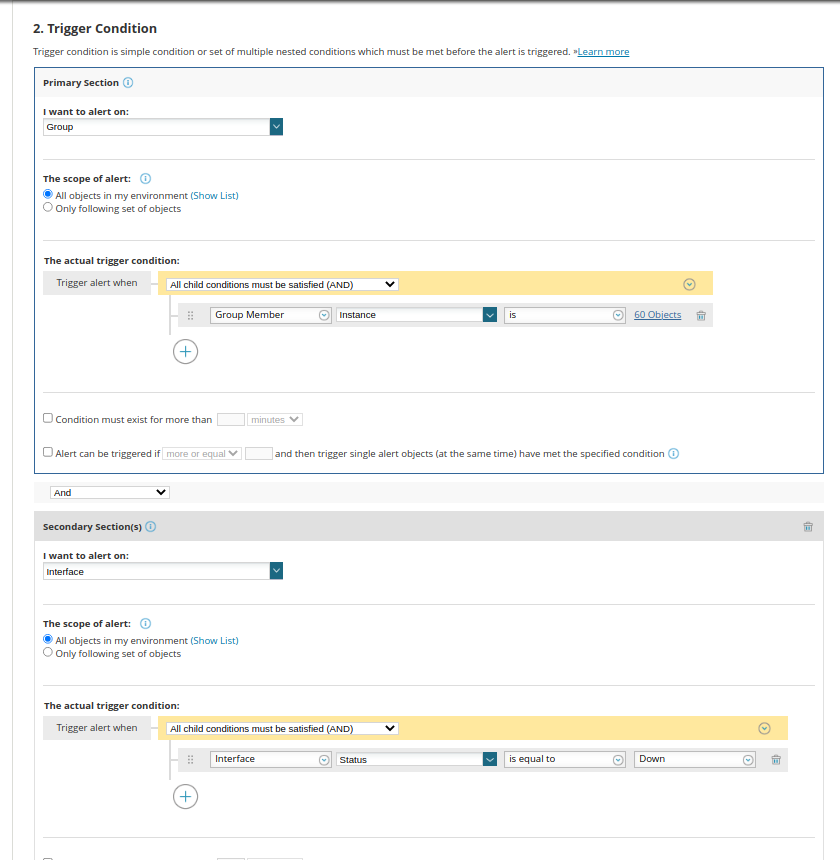
Task: Add a condition to the primary section
Action: coord(185,352)
